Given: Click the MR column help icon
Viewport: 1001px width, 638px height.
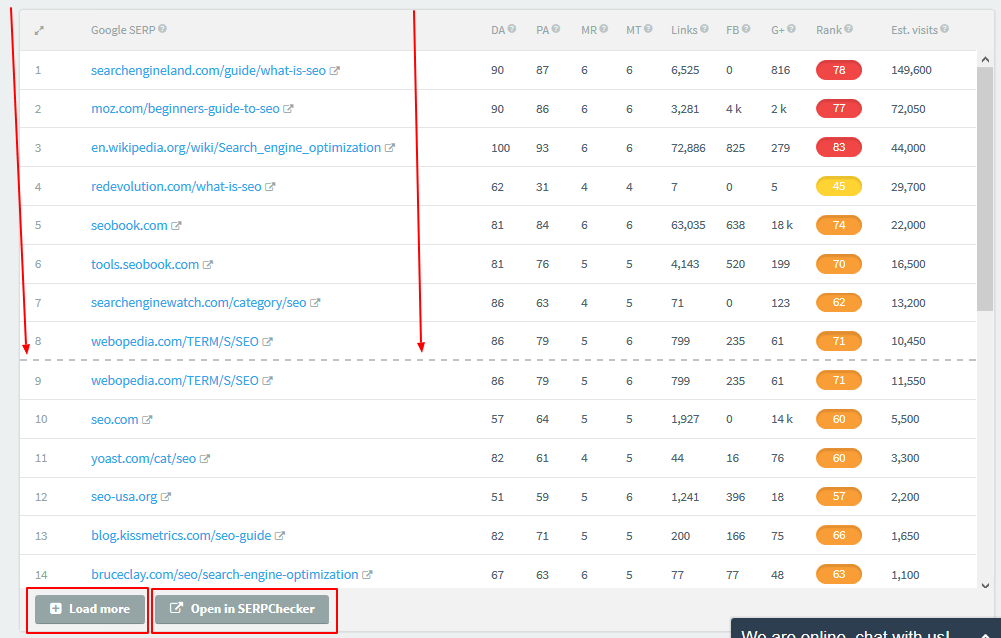Looking at the screenshot, I should (x=604, y=29).
